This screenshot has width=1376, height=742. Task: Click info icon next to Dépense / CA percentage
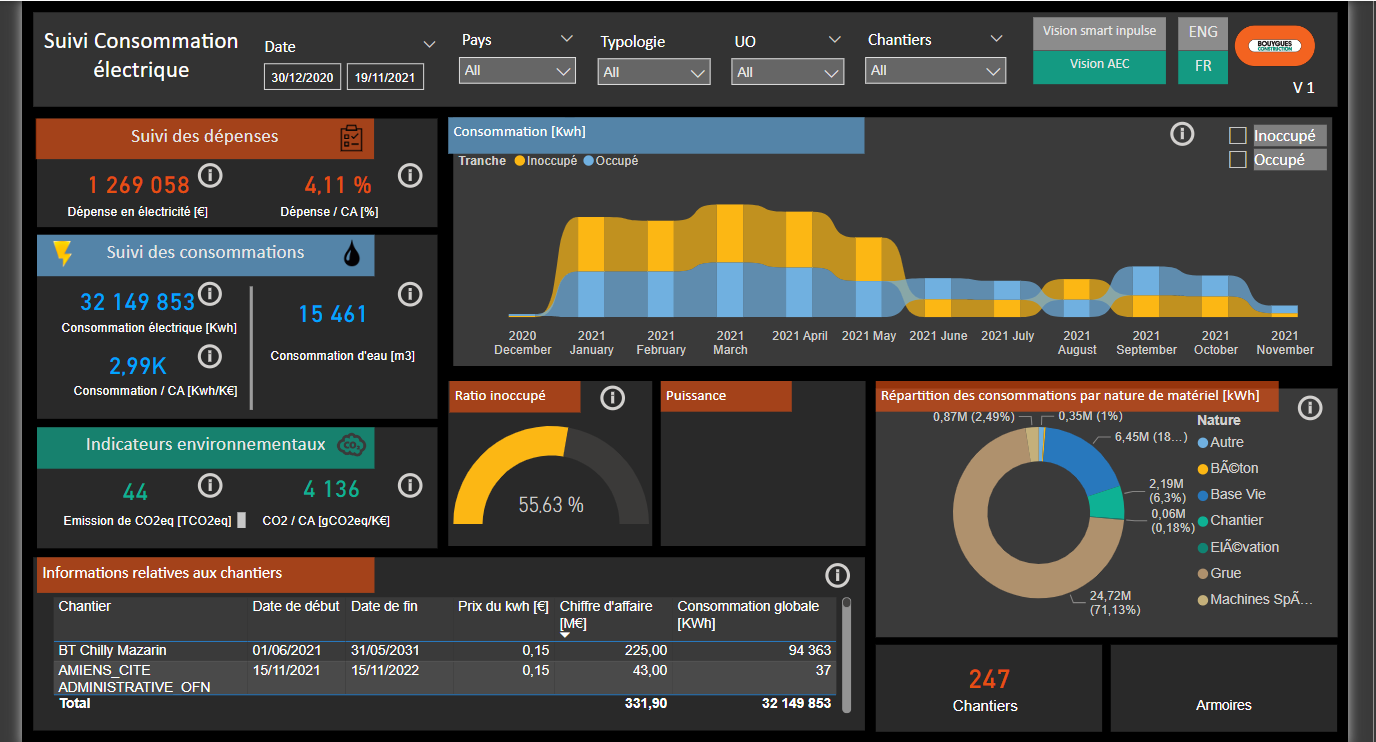410,175
